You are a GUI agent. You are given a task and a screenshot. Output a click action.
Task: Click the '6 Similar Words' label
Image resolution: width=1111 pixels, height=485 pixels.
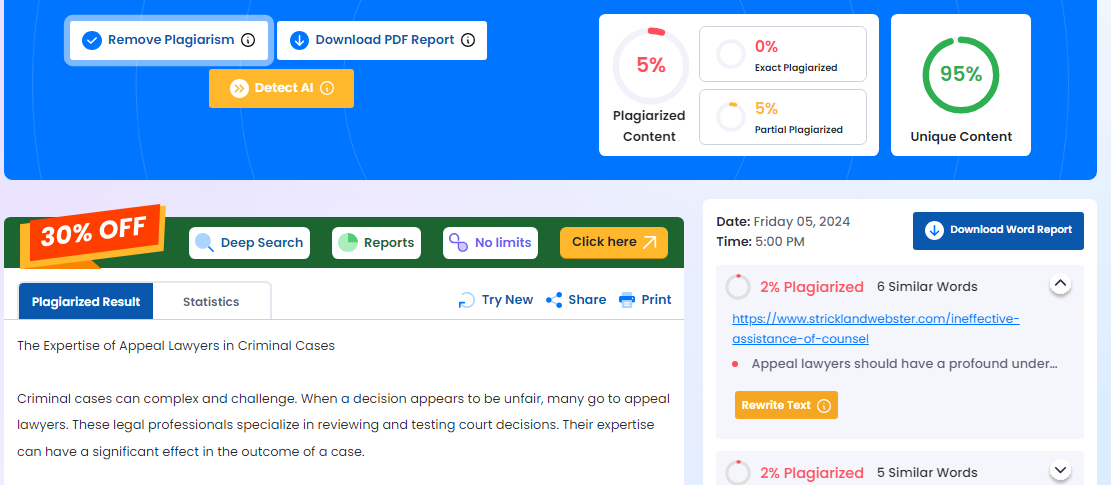click(927, 287)
